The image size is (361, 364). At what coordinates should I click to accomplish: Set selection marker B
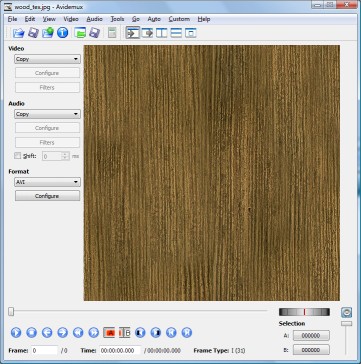pyautogui.click(x=125, y=332)
